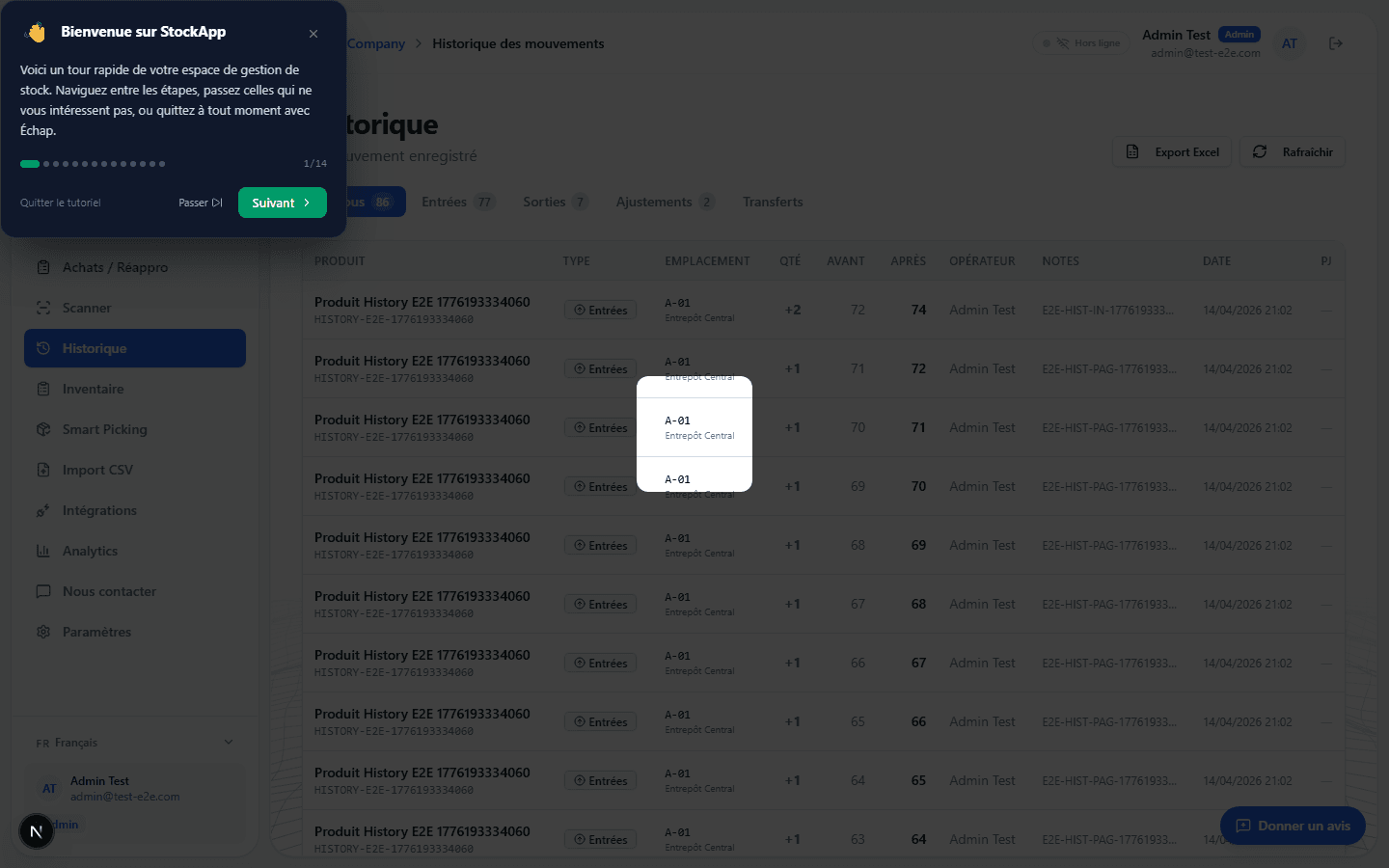Click Quitter le tutoriel link

click(x=61, y=203)
